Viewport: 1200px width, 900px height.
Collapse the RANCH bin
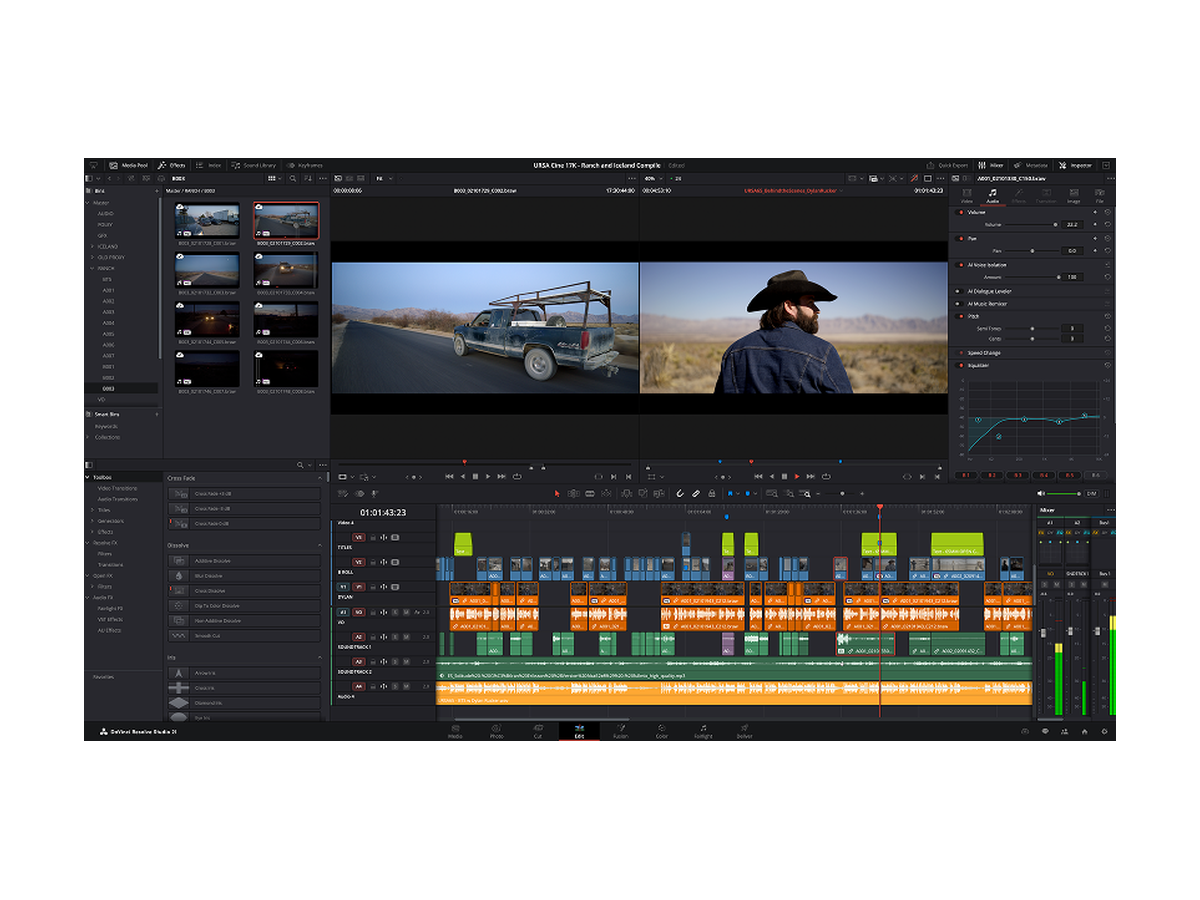[x=92, y=268]
